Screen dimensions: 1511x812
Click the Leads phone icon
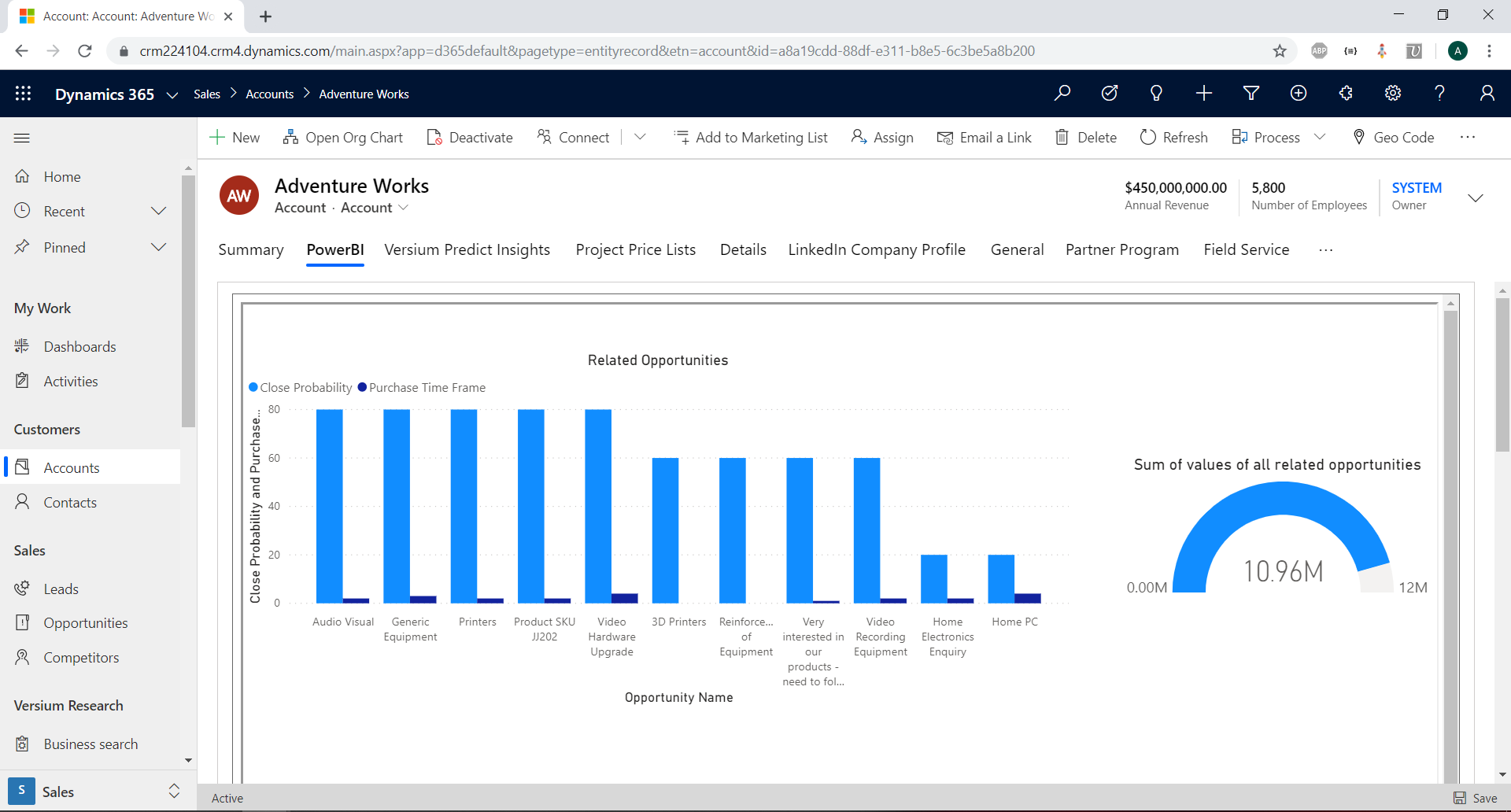[23, 589]
